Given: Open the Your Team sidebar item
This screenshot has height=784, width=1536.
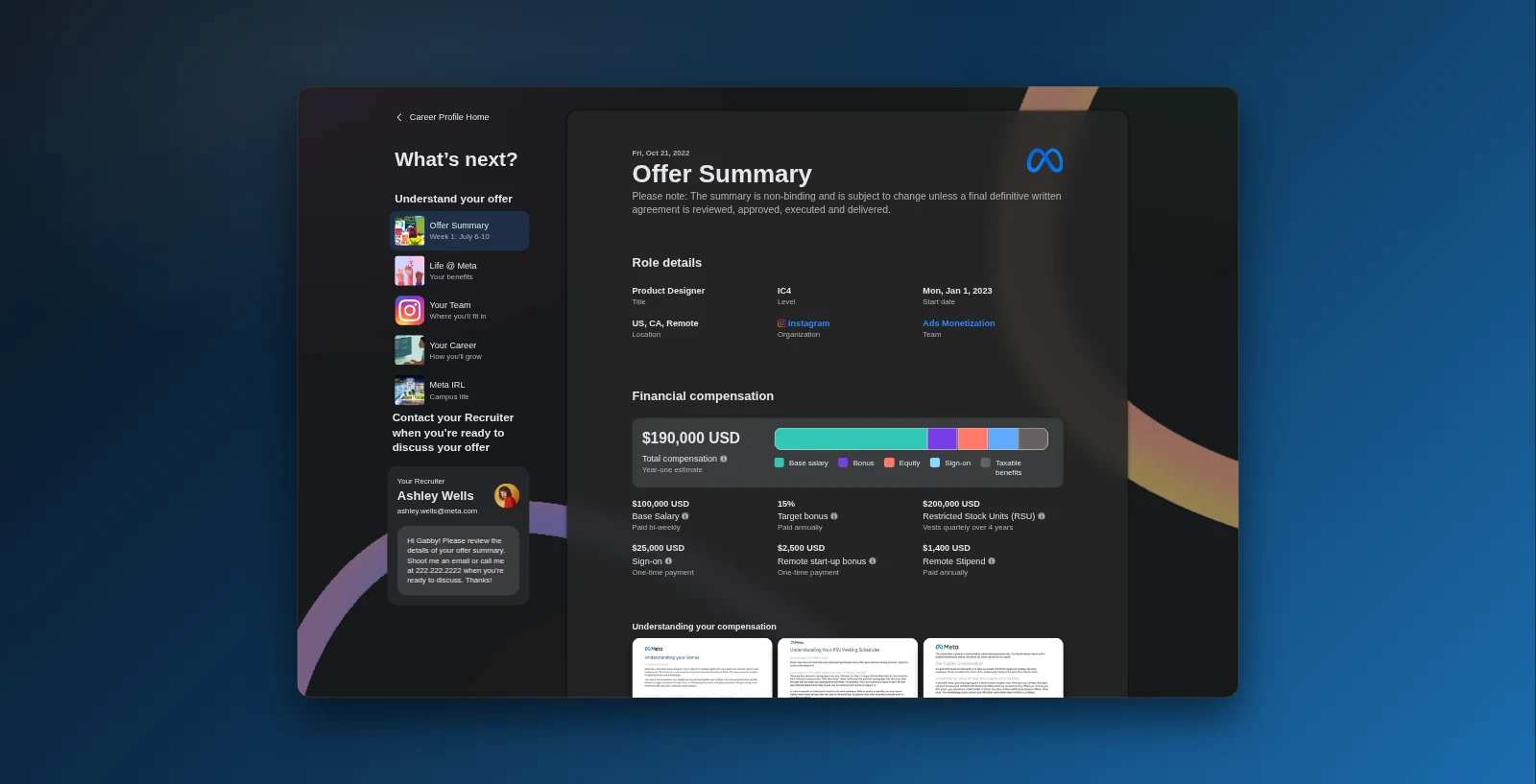Looking at the screenshot, I should point(460,310).
